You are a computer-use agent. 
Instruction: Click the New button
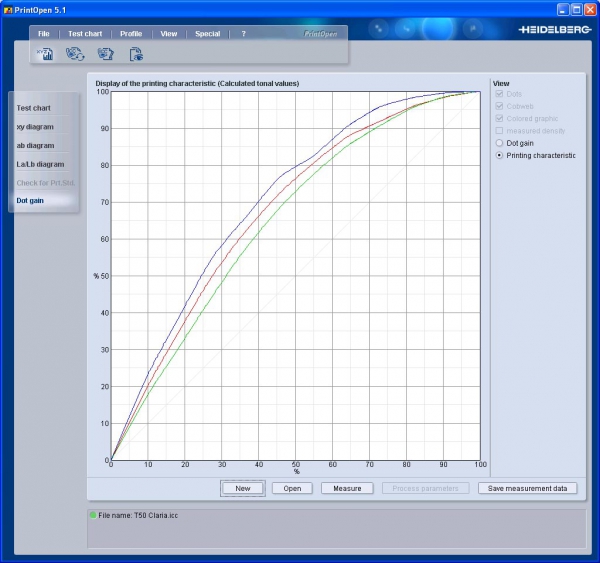pos(243,488)
